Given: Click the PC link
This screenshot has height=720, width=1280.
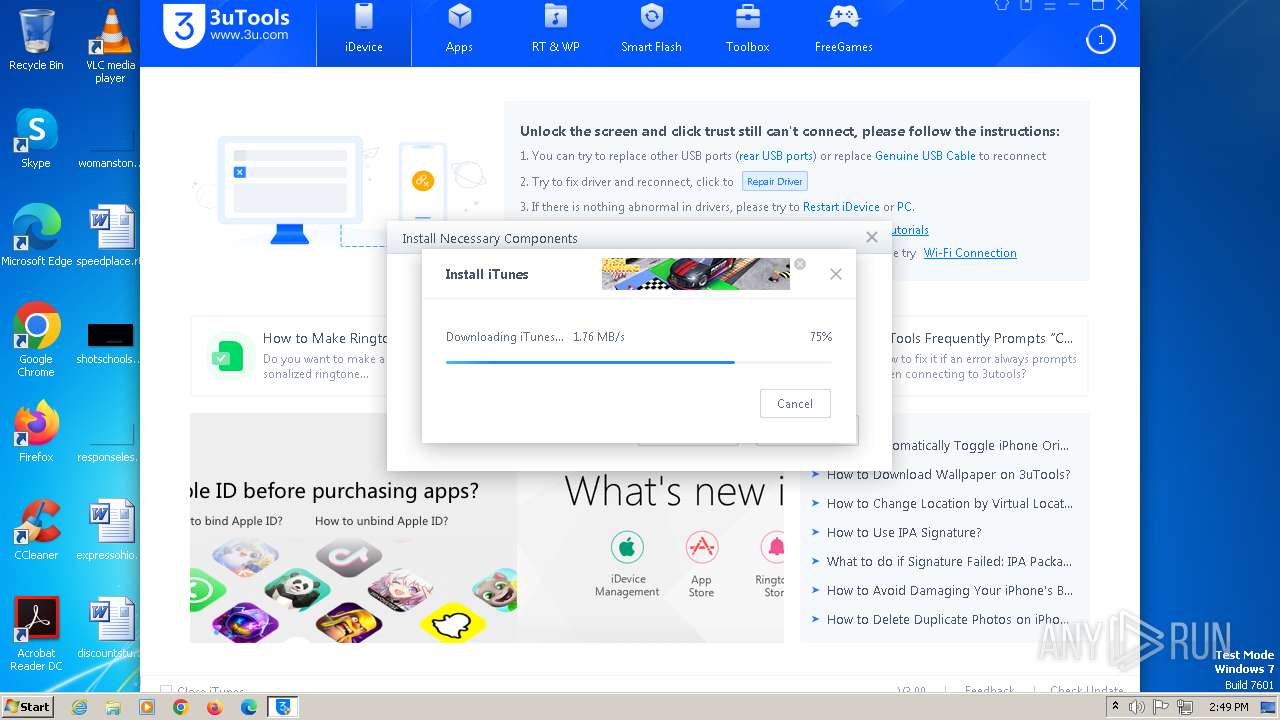Looking at the screenshot, I should [904, 207].
